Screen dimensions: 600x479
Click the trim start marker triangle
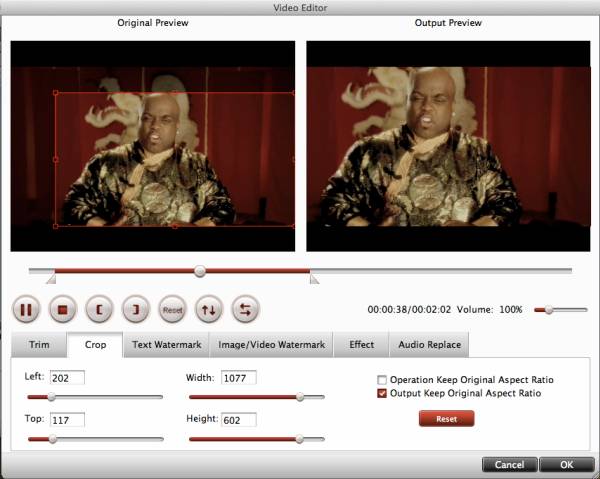tap(51, 280)
